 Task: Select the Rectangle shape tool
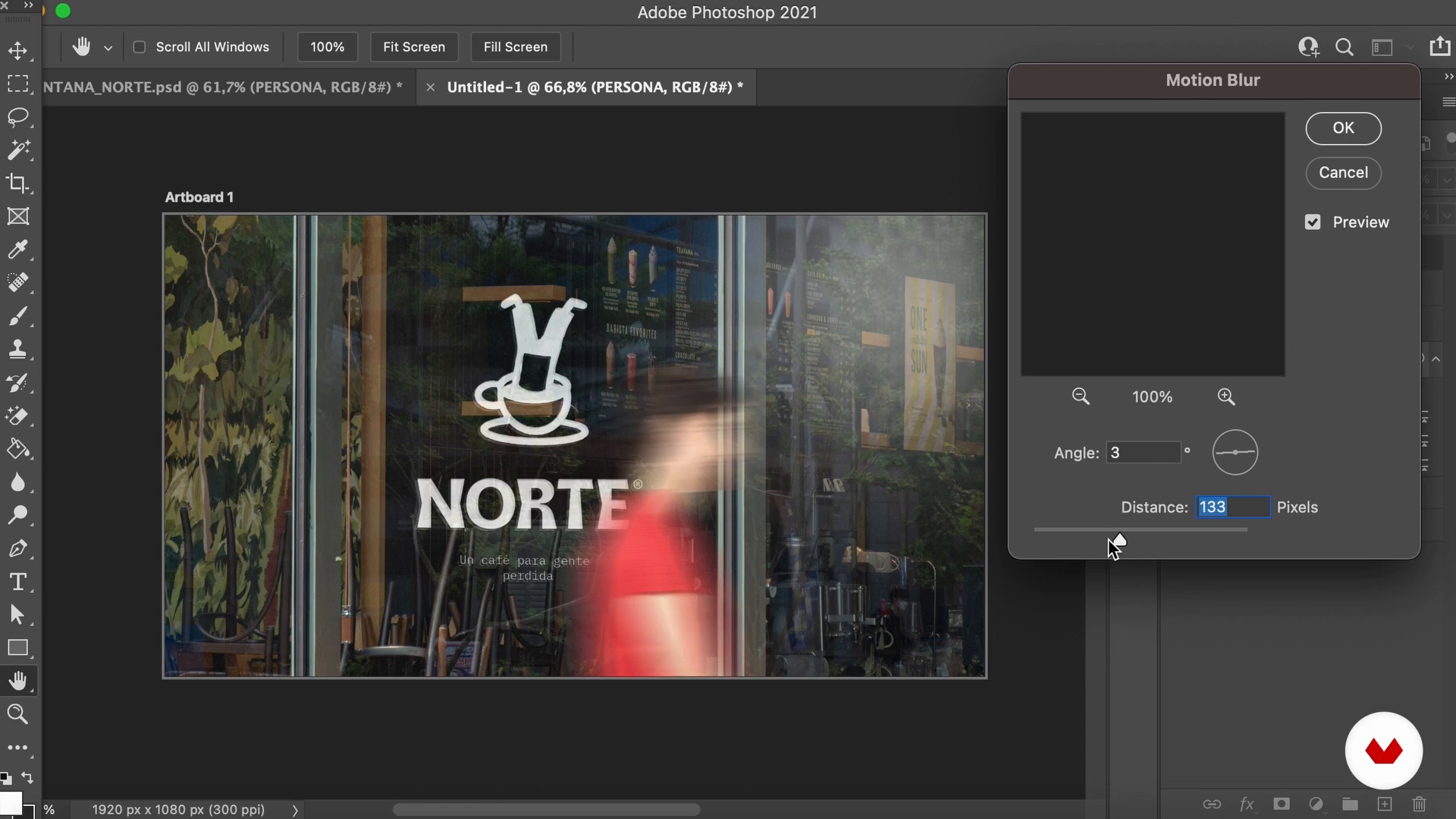(x=18, y=648)
